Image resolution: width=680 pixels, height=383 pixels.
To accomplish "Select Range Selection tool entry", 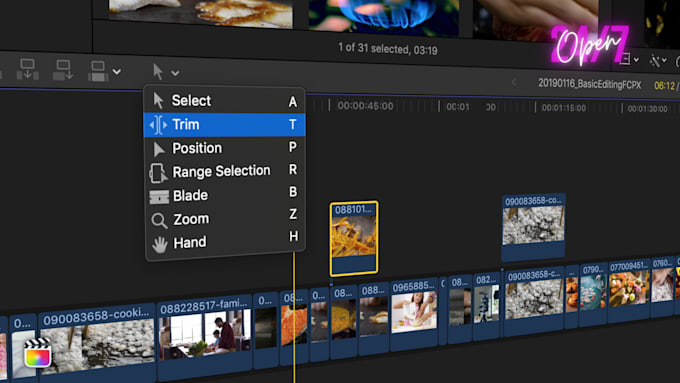I will pos(224,171).
